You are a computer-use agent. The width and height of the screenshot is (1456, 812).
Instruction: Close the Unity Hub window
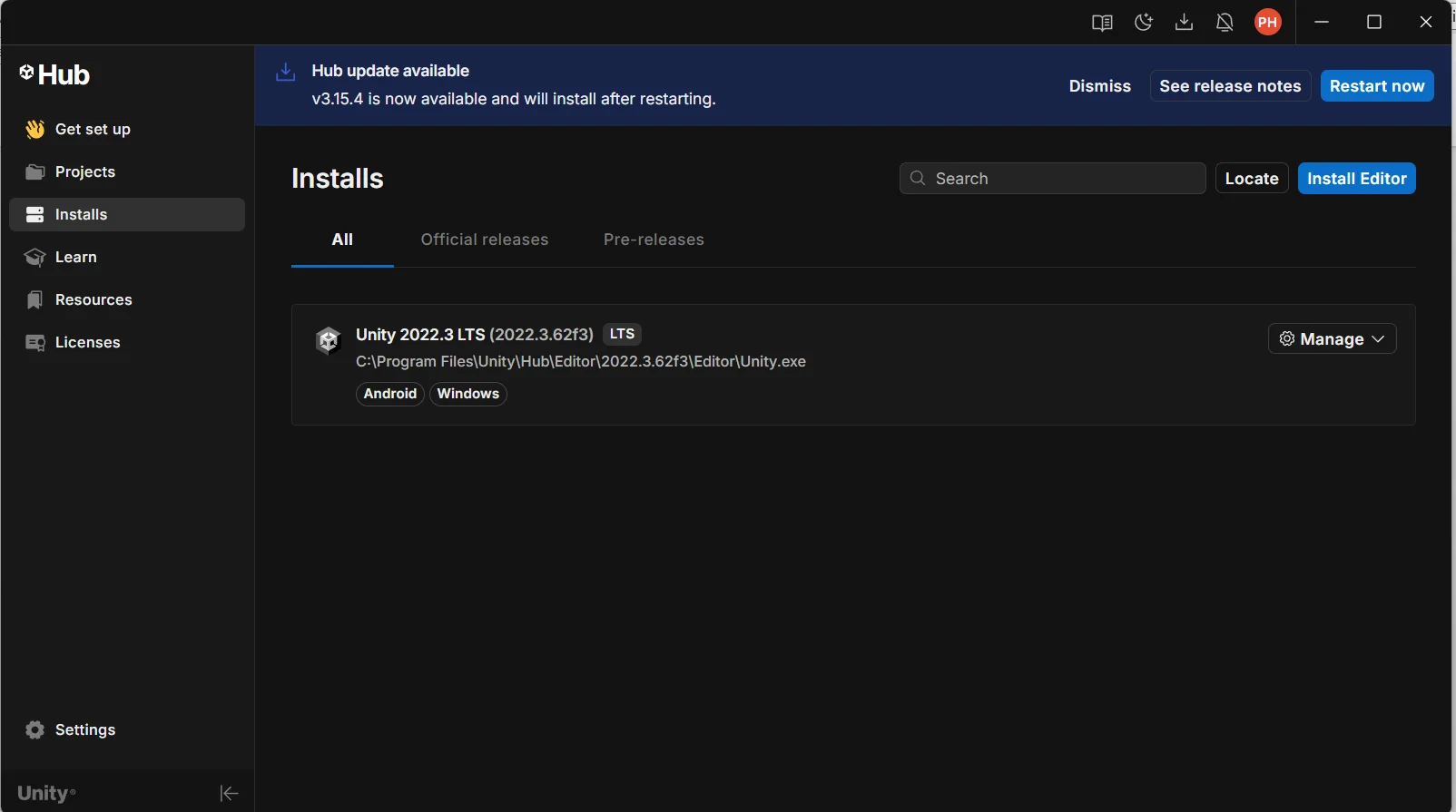pos(1426,23)
